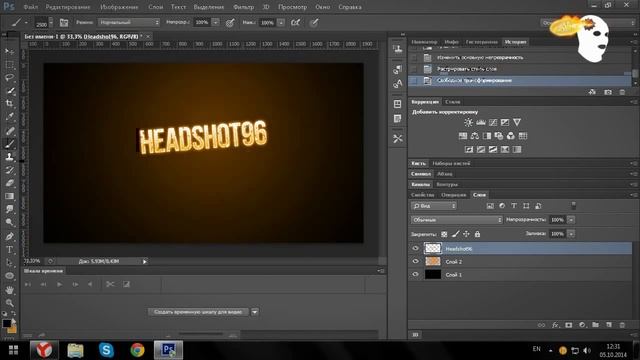
Task: Toggle lock transparent pixels in Layers panel
Action: [444, 234]
